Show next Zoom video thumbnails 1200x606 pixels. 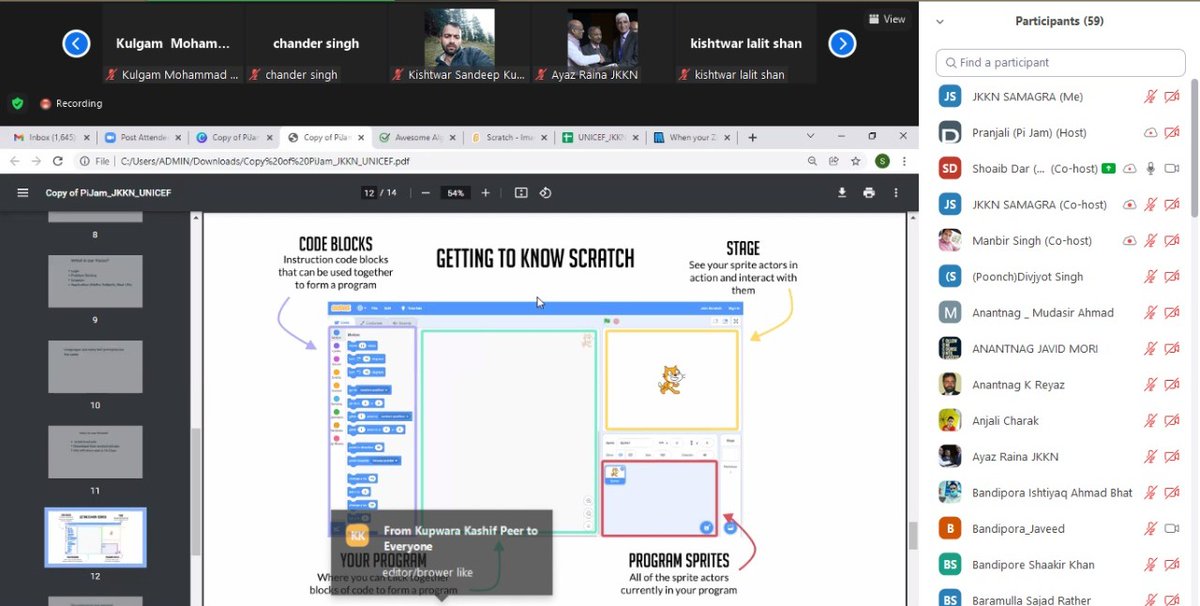point(842,43)
